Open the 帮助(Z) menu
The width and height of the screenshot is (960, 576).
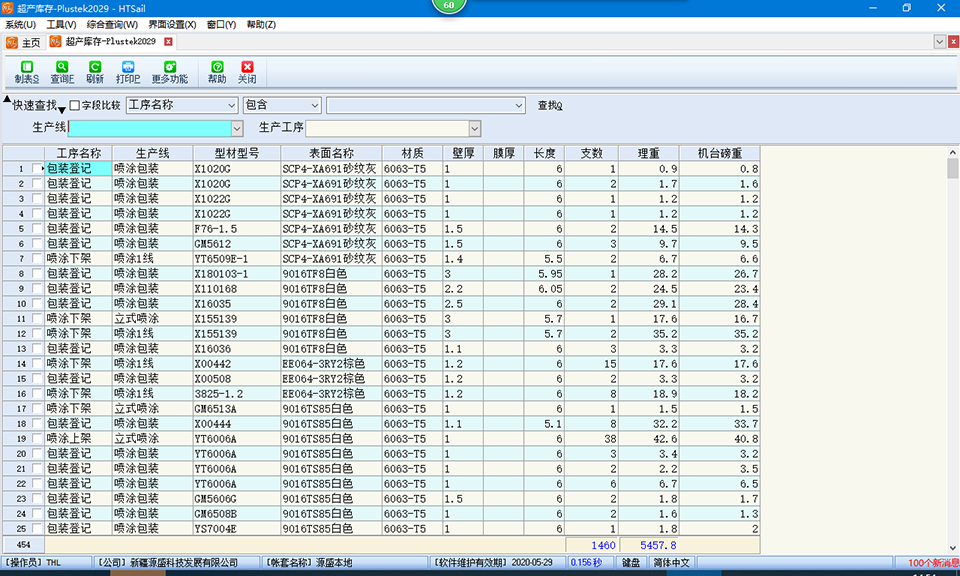pyautogui.click(x=261, y=24)
